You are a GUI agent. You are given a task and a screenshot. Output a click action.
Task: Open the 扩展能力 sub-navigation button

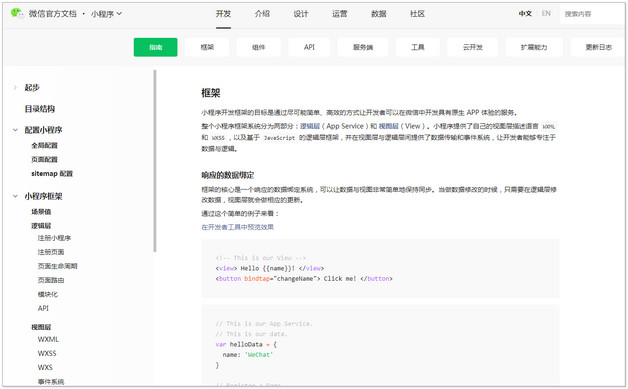click(534, 47)
